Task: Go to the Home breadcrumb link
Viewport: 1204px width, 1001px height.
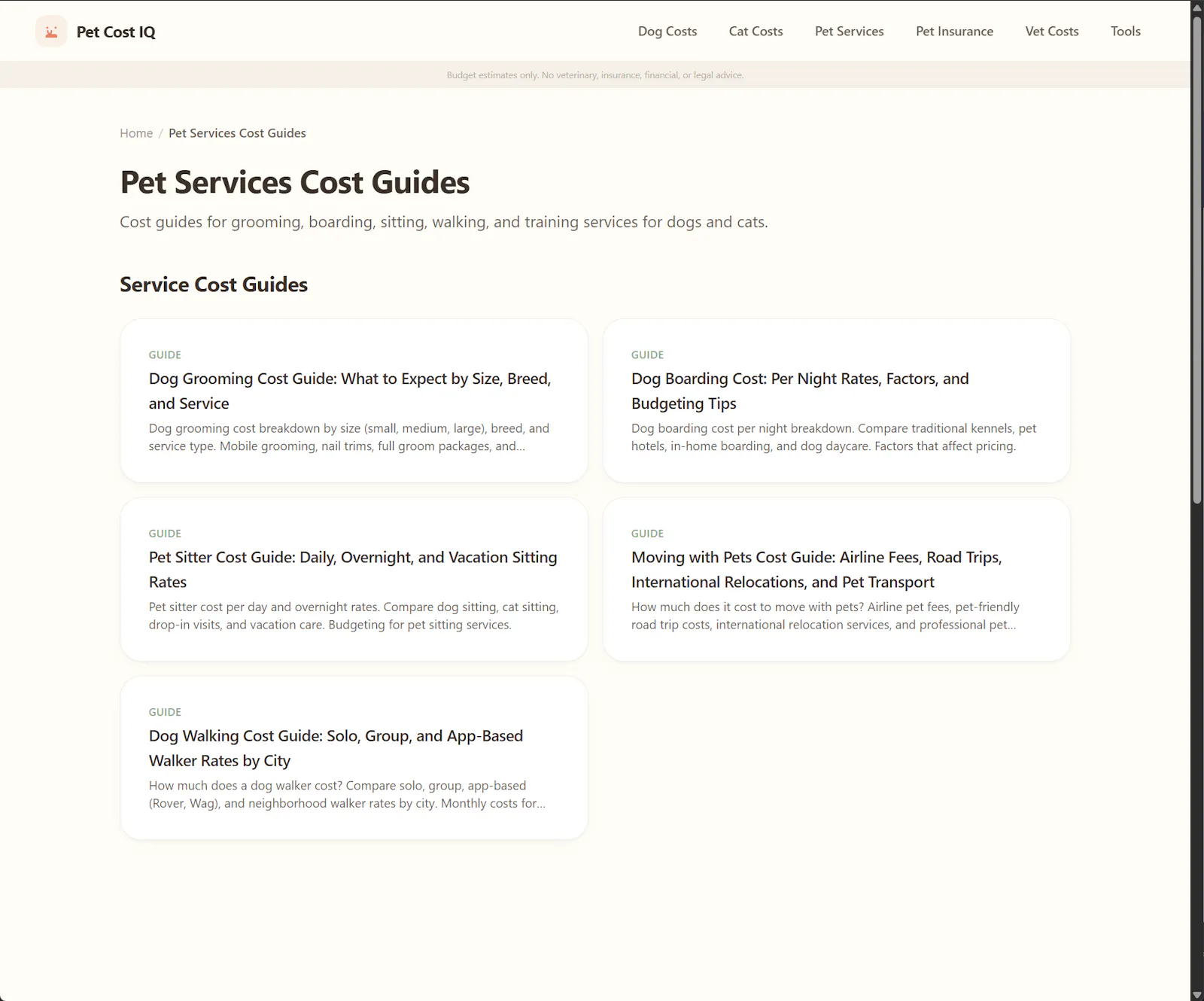Action: [x=136, y=133]
